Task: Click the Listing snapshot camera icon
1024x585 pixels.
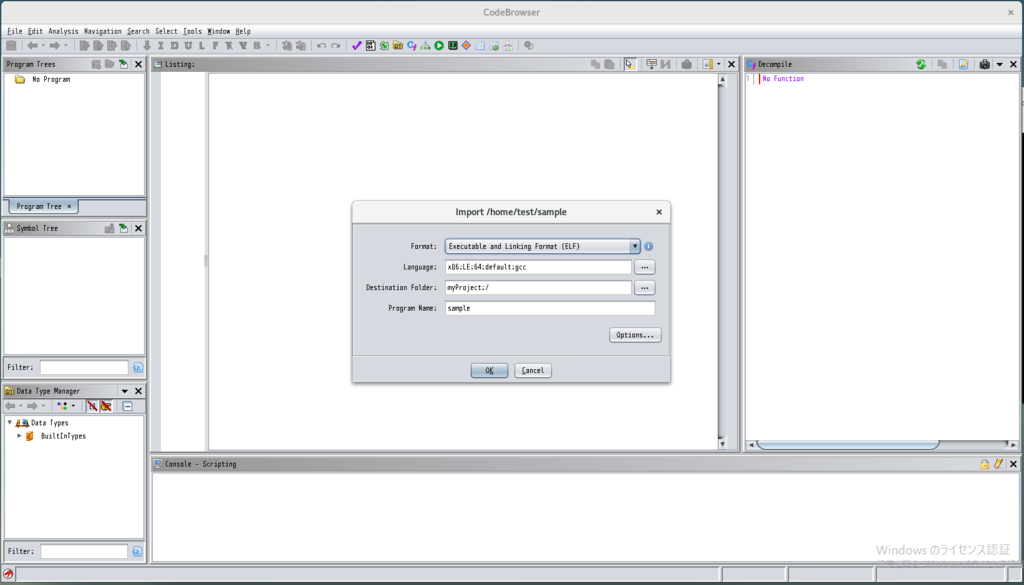Action: point(686,64)
